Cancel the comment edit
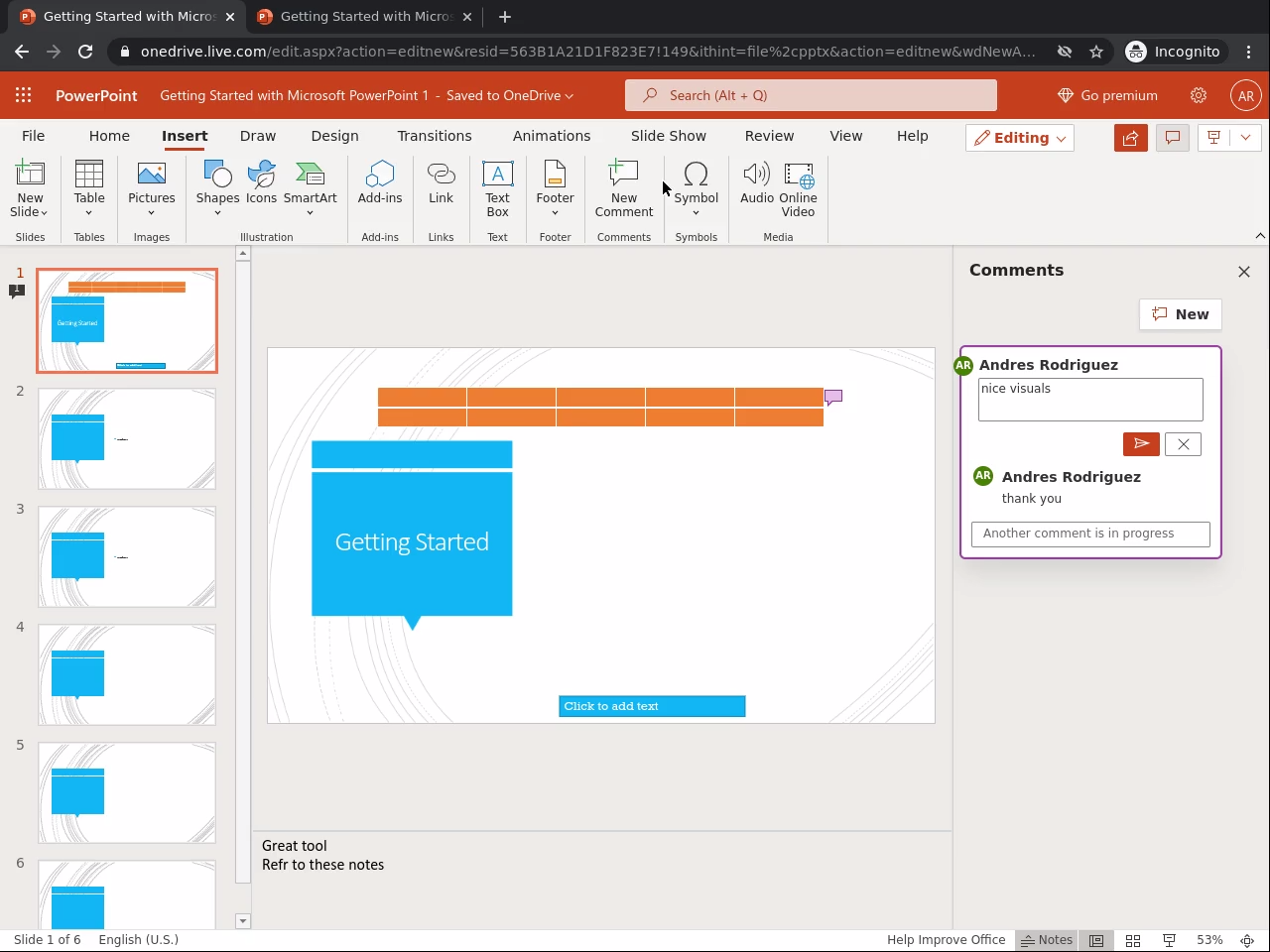 pos(1183,444)
